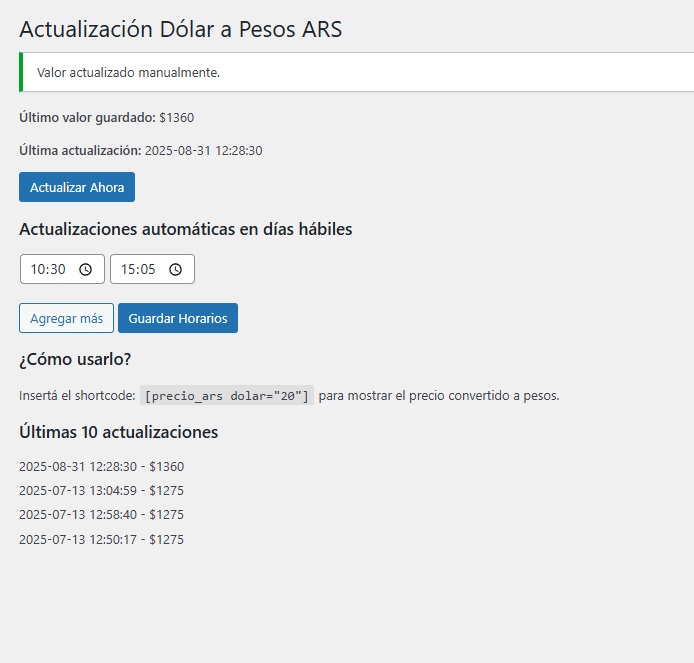Image resolution: width=694 pixels, height=663 pixels.
Task: Click the 'Actualización Dólar a Pesos ARS' title
Action: point(181,29)
